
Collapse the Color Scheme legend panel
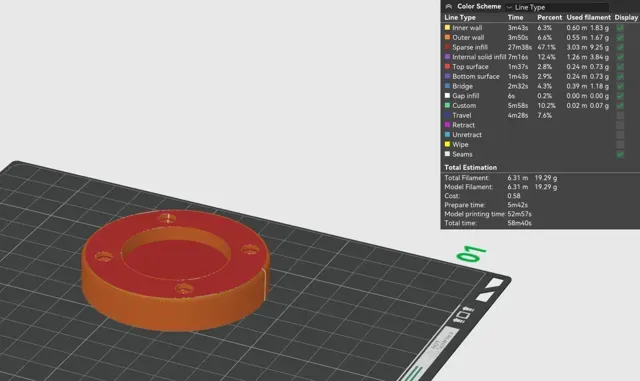tap(448, 6)
